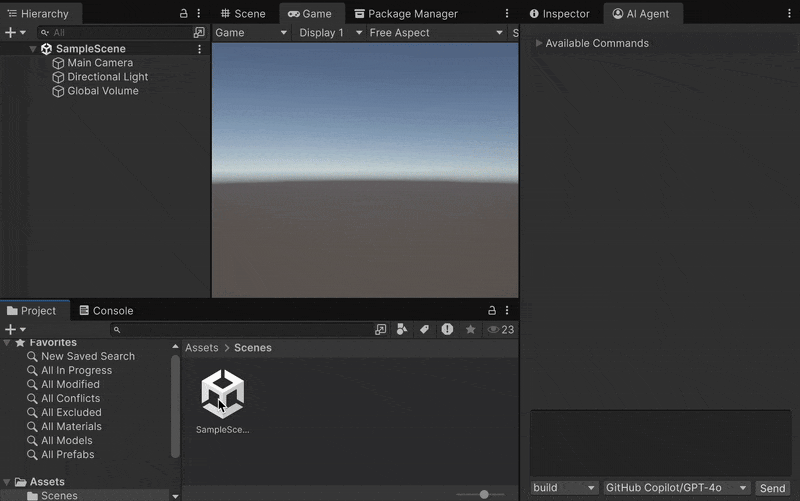Click the Project icon-size slider handle

(484, 494)
